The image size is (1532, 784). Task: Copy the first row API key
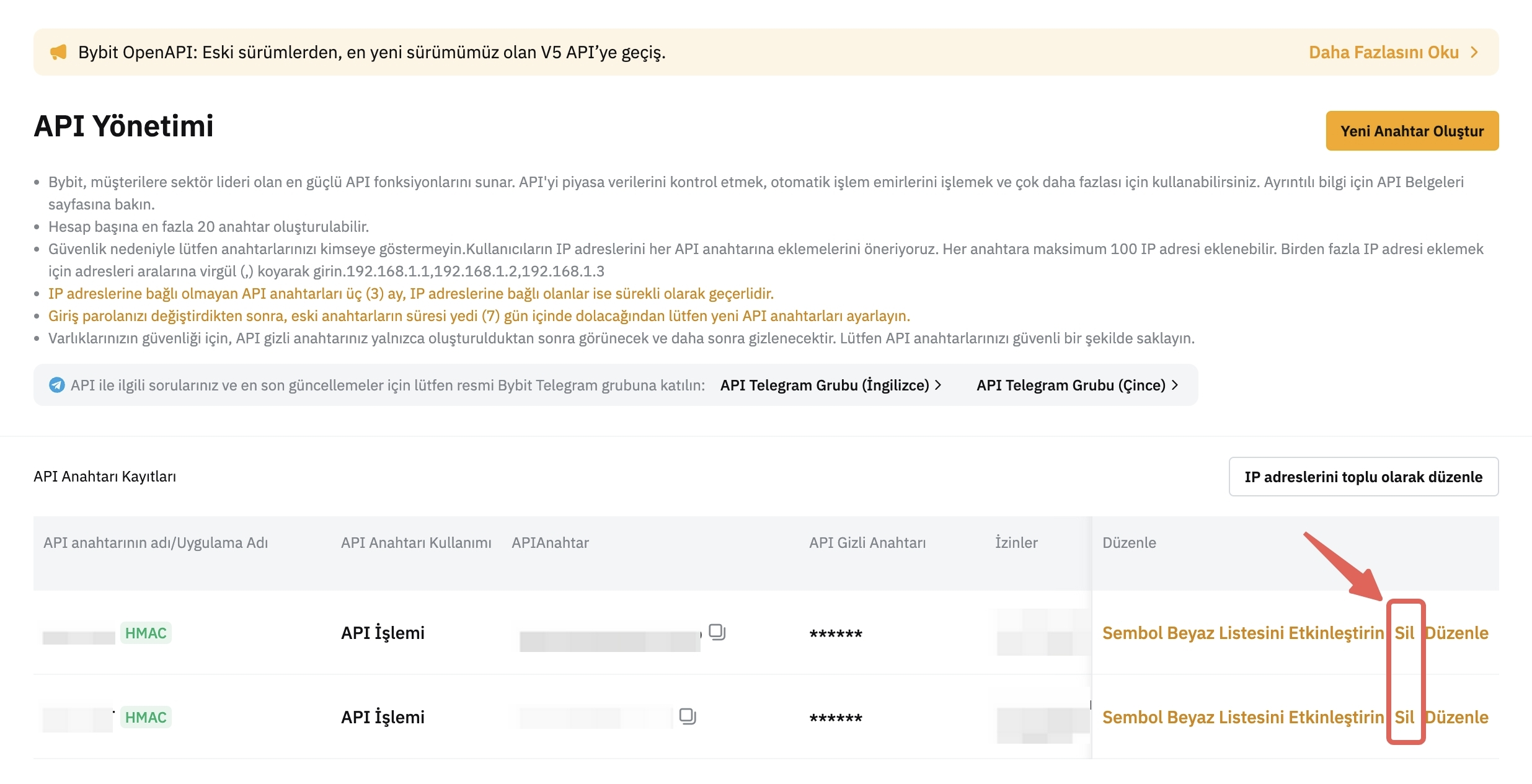[x=717, y=632]
